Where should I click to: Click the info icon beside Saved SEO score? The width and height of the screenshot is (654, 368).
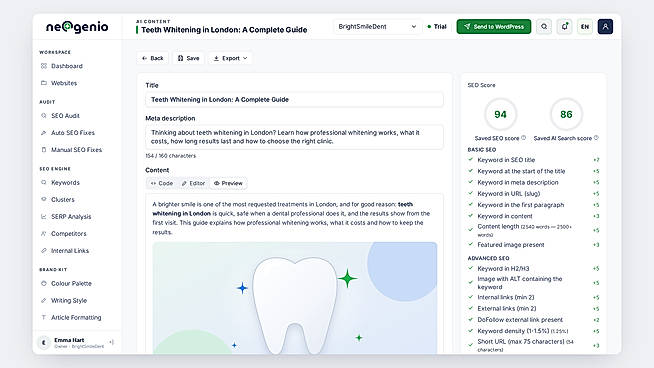[x=523, y=138]
